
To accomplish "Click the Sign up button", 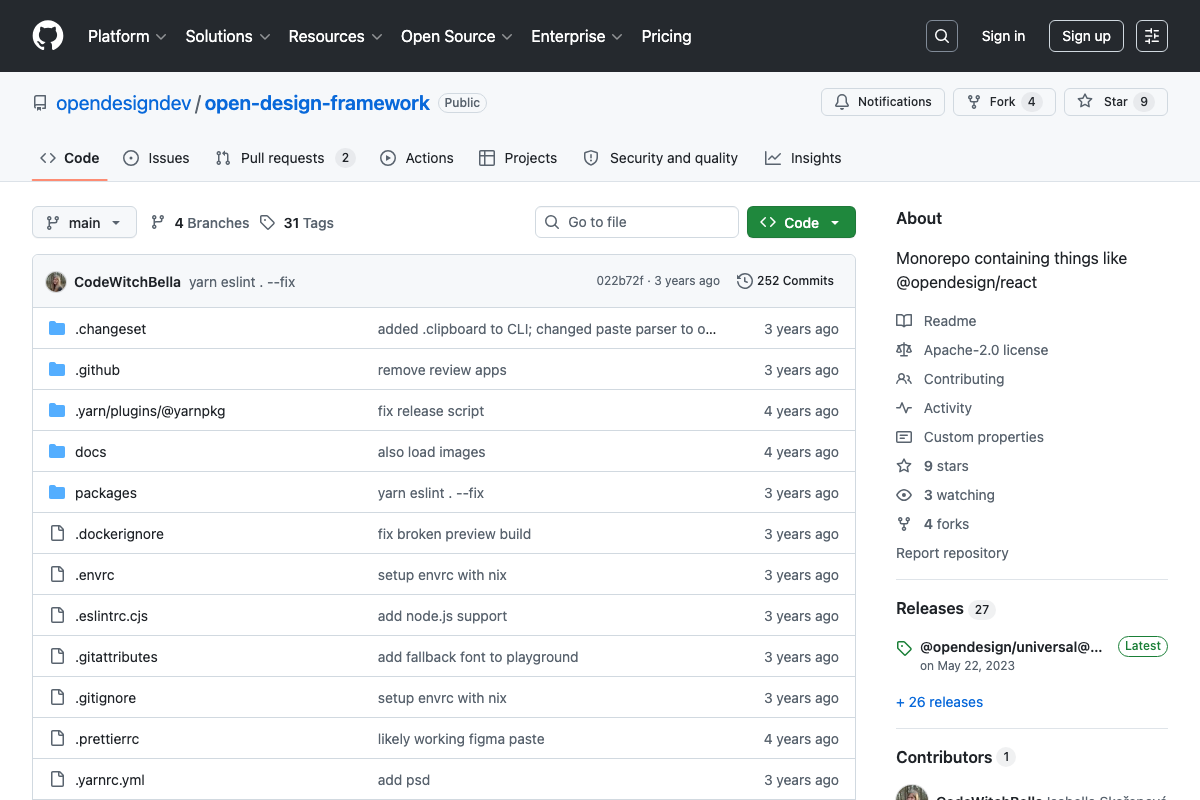I will (1086, 36).
